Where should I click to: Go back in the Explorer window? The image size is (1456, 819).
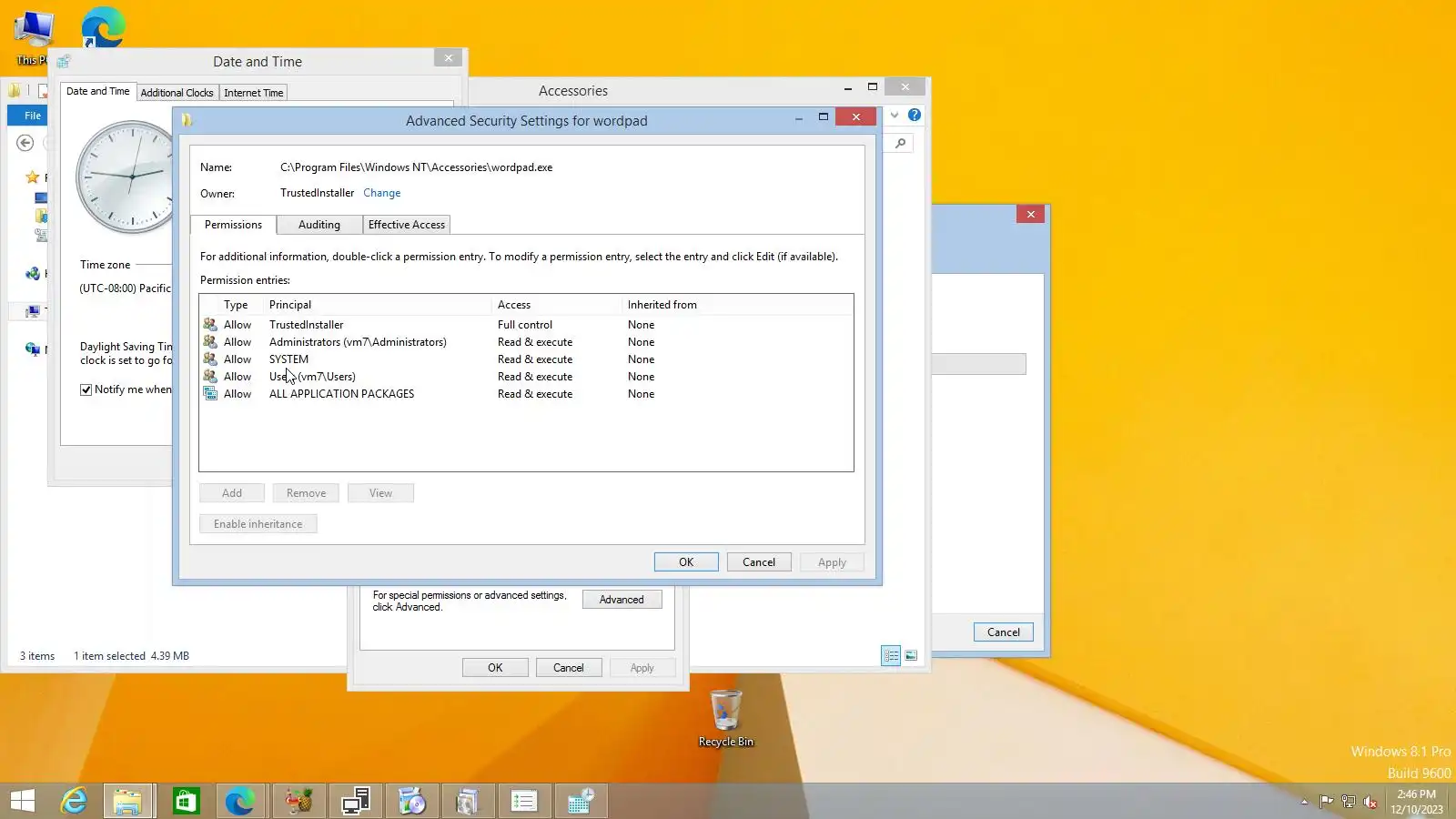coord(25,143)
